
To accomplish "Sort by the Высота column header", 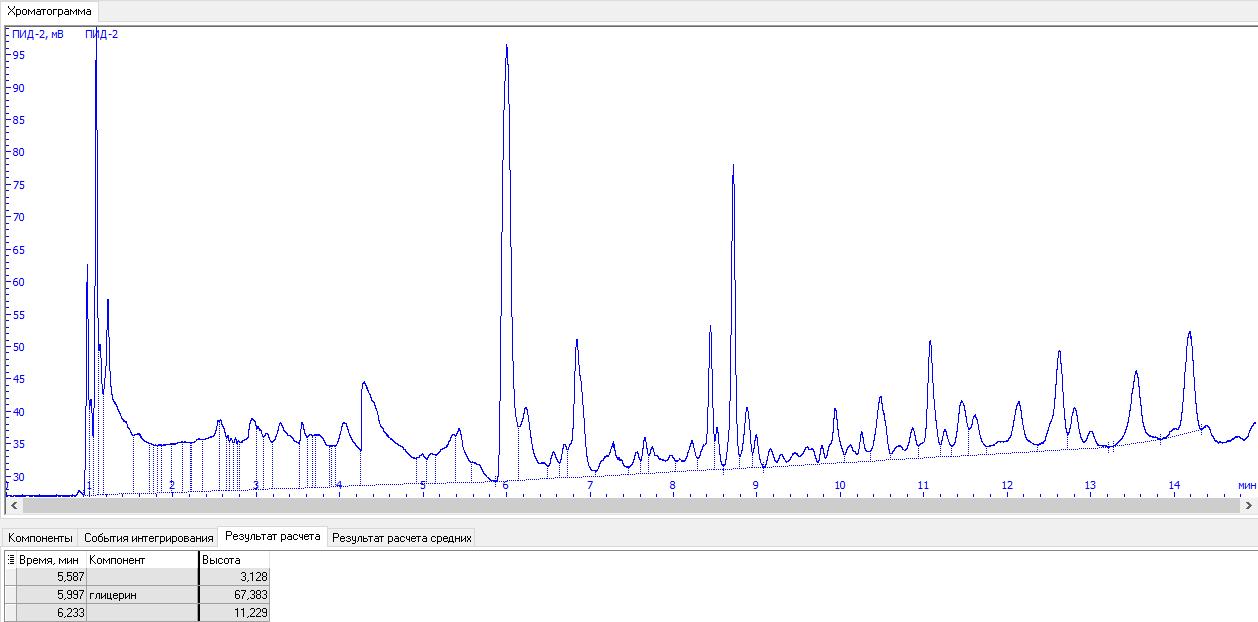I will point(234,560).
